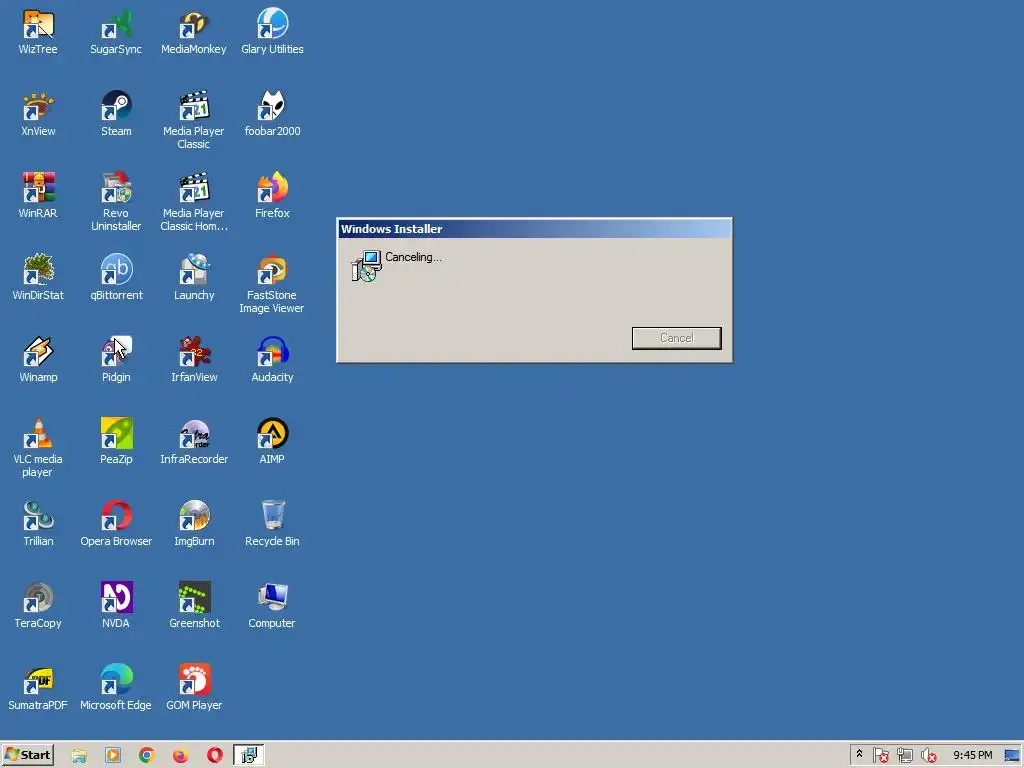
Task: Select the Trillian desktop icon
Action: coord(38,524)
